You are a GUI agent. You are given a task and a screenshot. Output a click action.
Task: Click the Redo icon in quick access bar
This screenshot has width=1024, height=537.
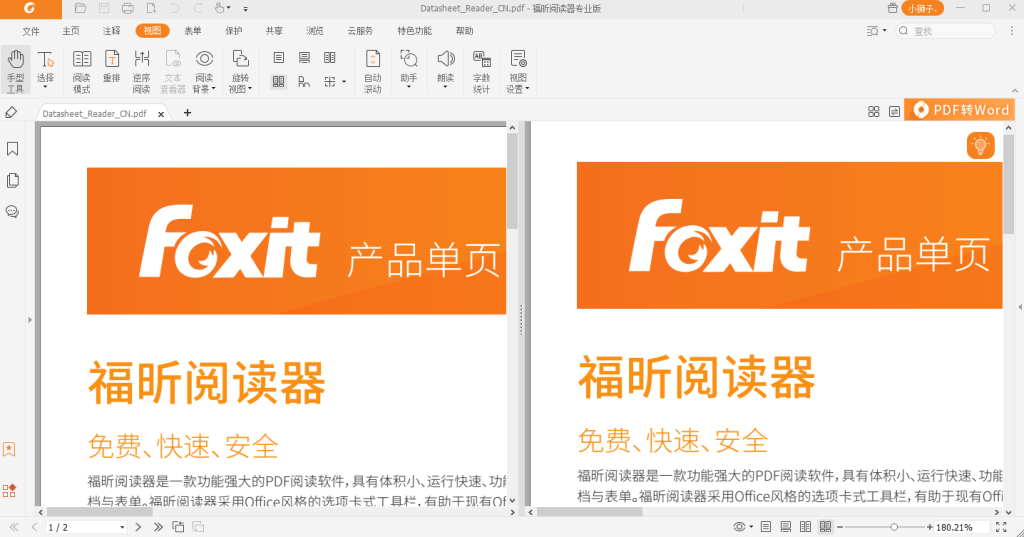click(198, 8)
